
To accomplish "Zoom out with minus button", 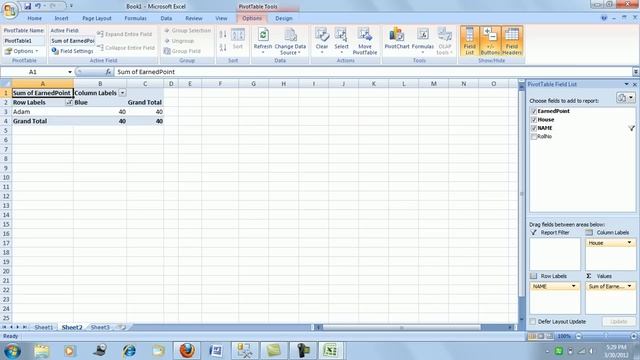I will (579, 336).
